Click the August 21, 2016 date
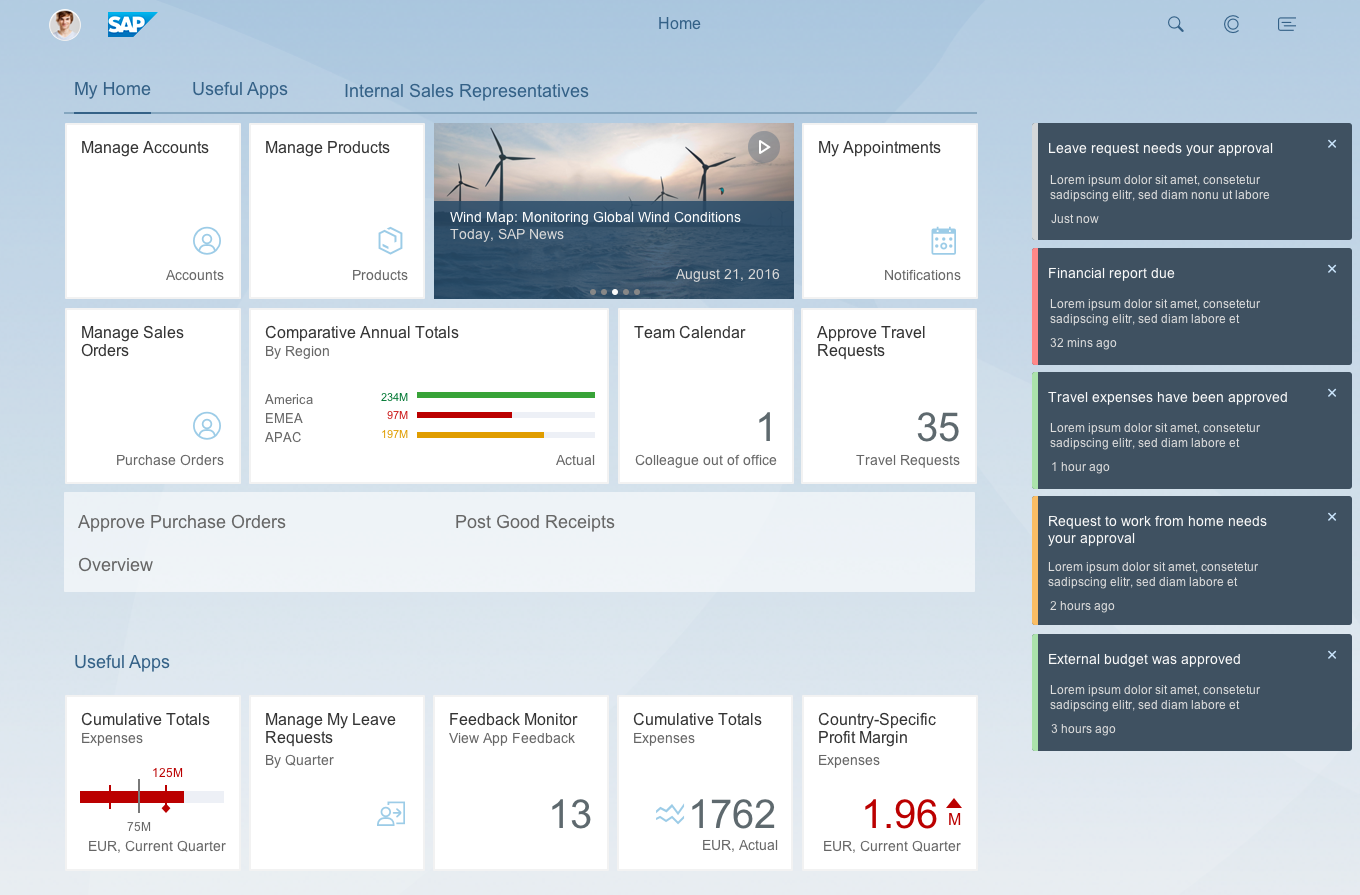 coord(728,274)
